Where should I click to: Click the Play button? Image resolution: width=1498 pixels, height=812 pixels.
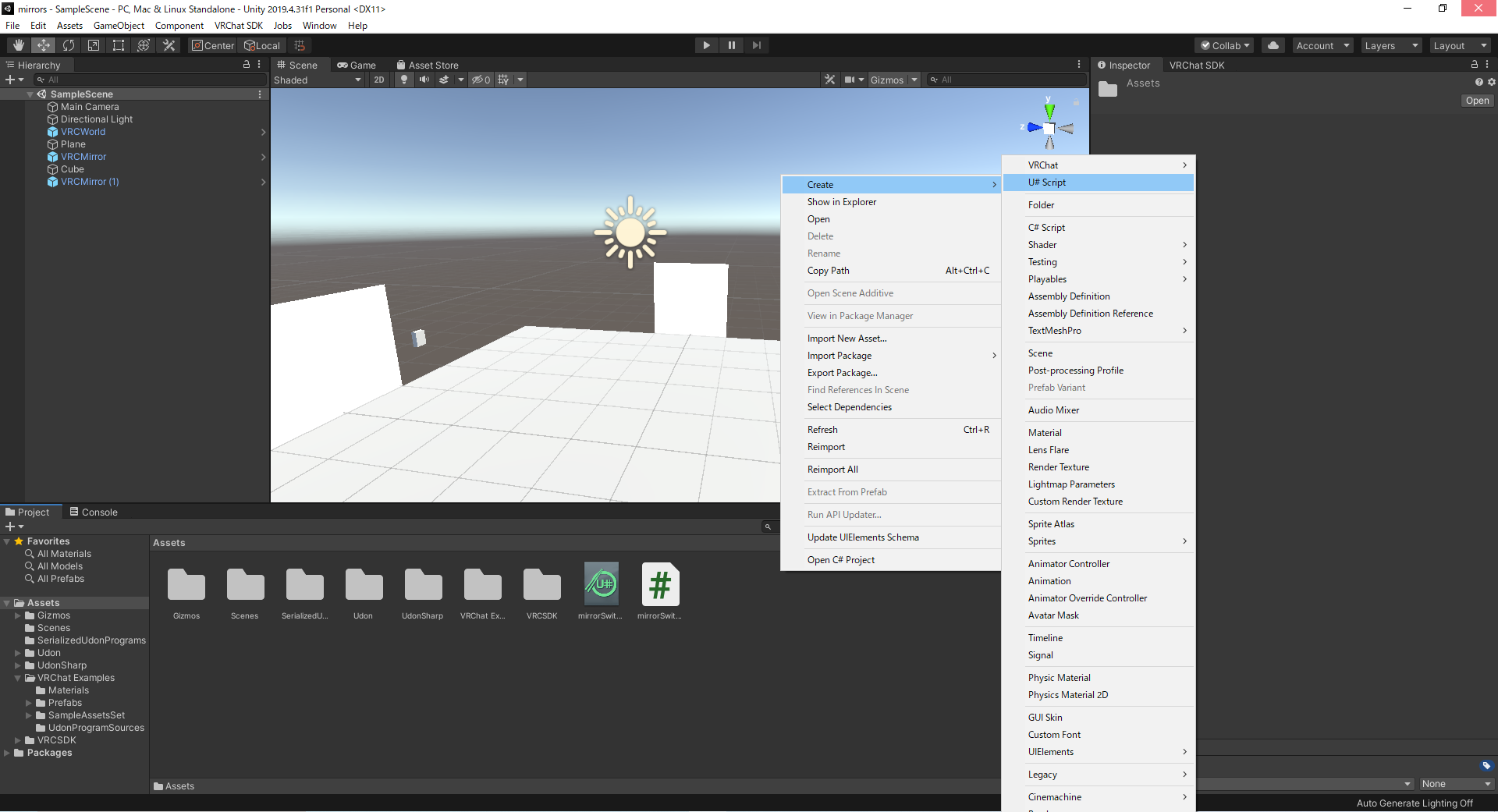pos(706,45)
